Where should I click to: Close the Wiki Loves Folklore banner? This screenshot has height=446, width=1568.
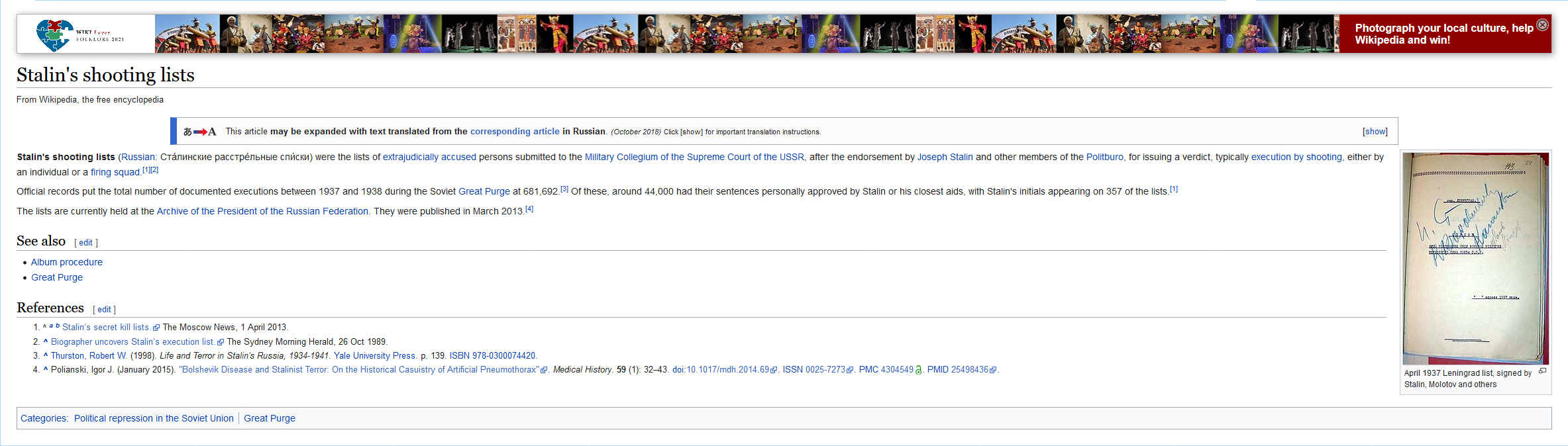pos(1542,25)
